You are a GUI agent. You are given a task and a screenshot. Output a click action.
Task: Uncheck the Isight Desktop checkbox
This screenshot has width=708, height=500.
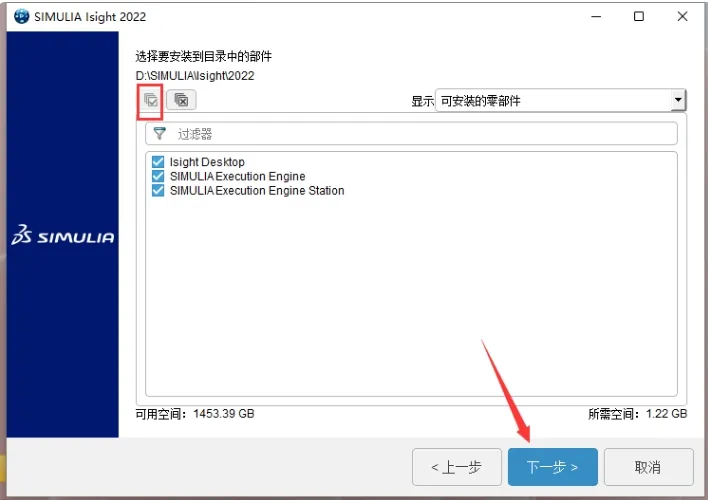click(x=158, y=162)
